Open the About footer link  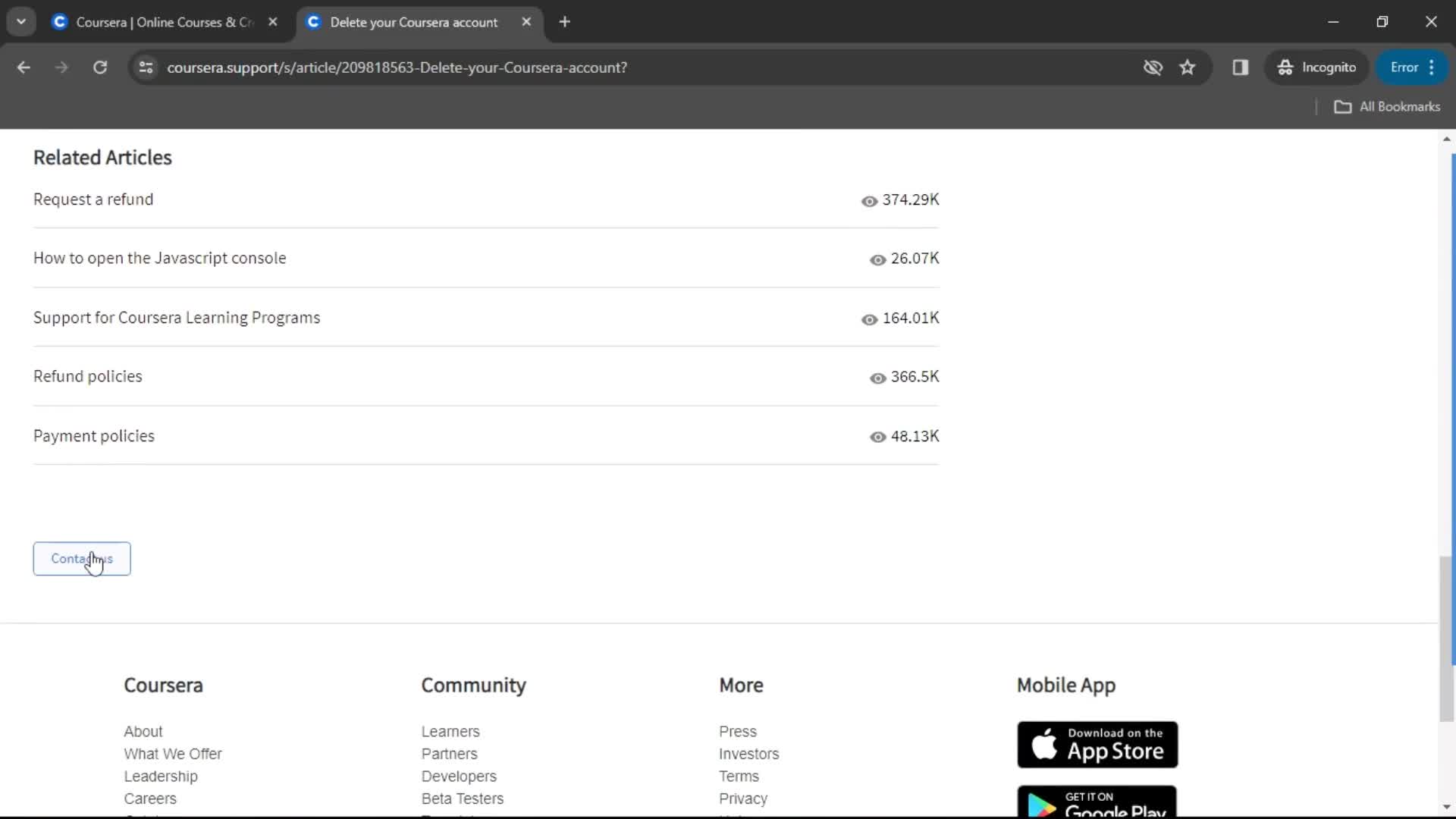pos(143,732)
